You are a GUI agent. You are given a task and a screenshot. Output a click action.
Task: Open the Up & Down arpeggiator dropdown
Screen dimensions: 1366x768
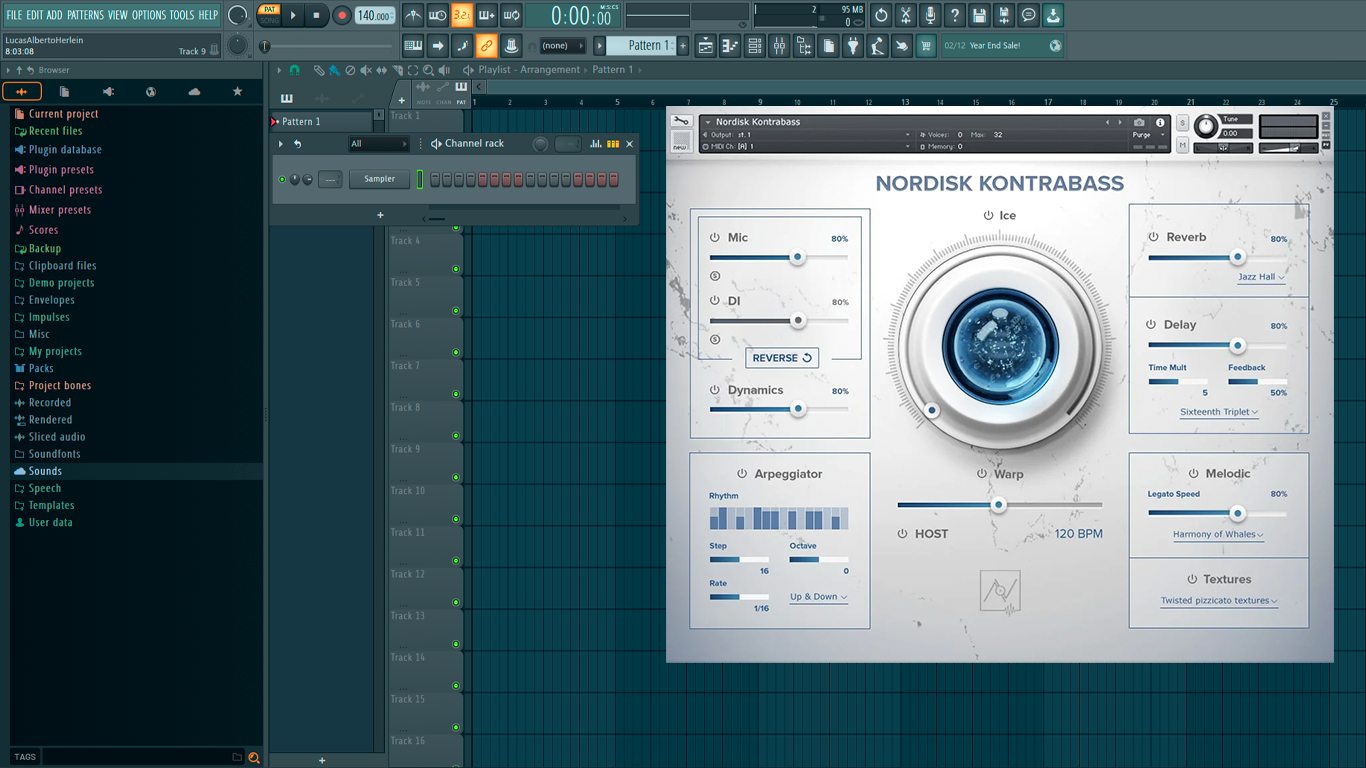pos(819,597)
